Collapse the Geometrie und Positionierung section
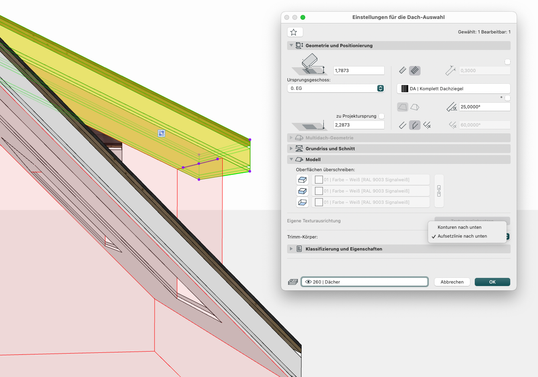 pos(291,45)
